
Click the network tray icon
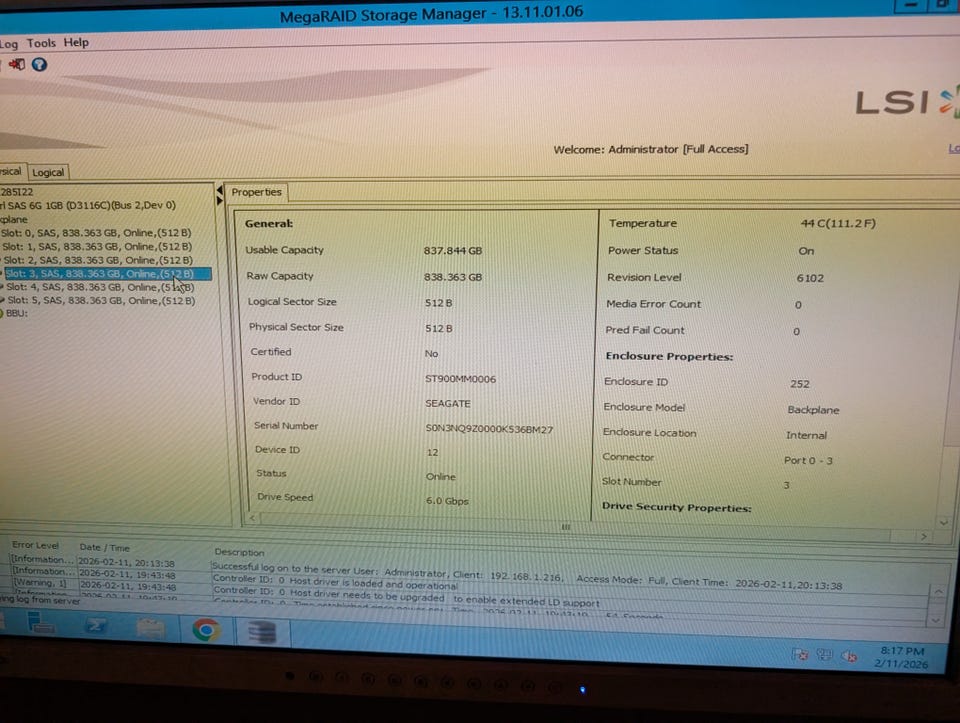click(824, 655)
